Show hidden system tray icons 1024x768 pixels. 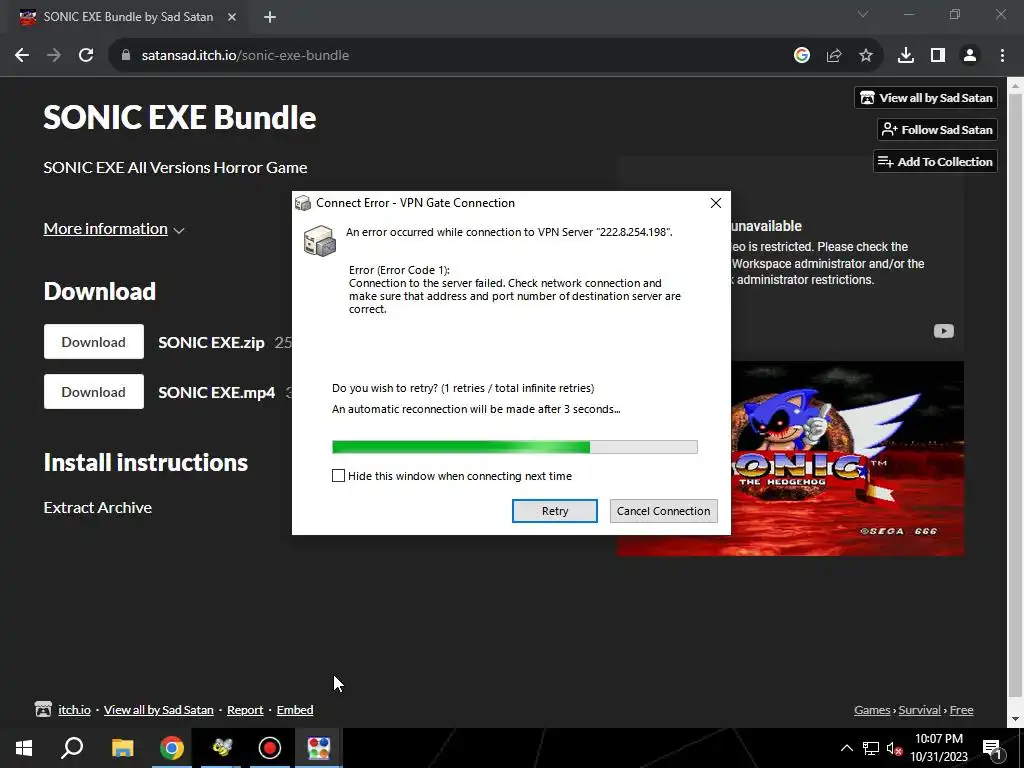point(846,748)
